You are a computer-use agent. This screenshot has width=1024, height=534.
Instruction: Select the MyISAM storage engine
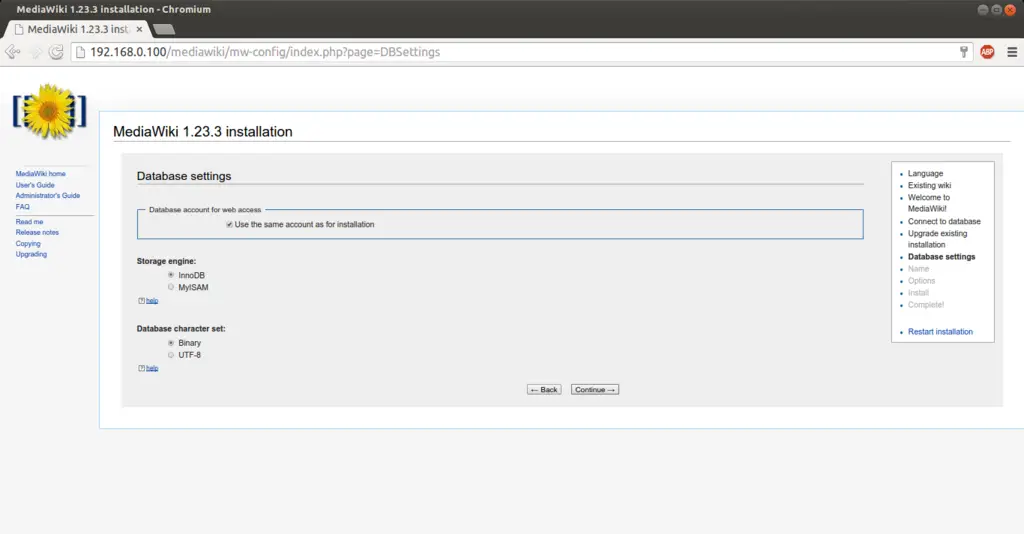tap(171, 287)
